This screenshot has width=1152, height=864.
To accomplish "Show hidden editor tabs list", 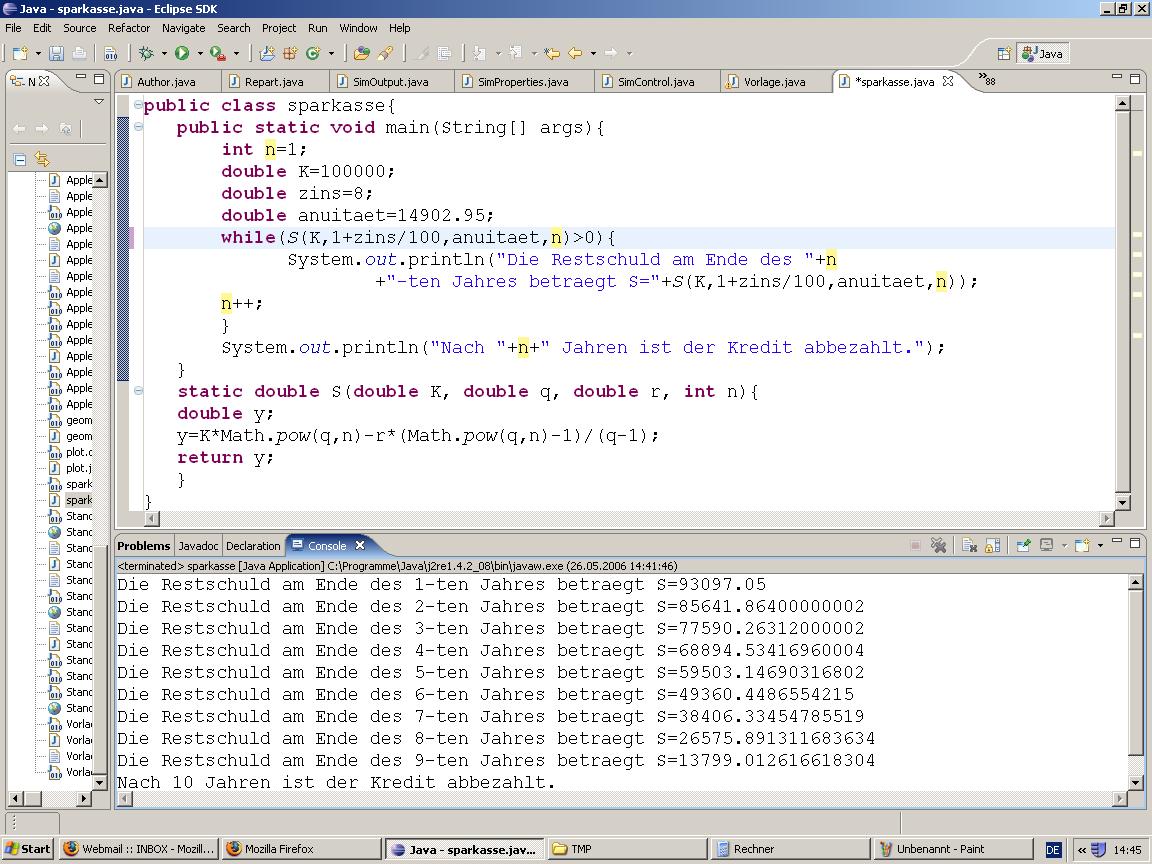I will coord(986,80).
